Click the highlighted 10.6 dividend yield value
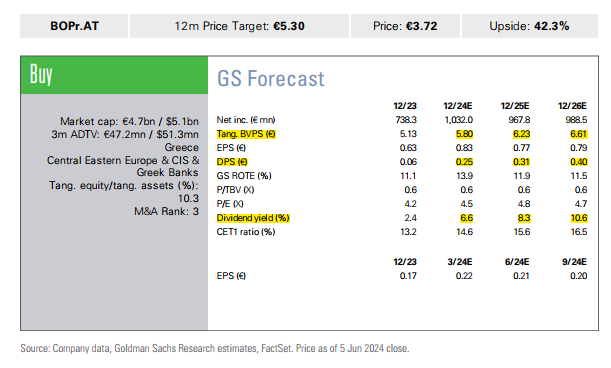The height and width of the screenshot is (368, 611). tap(579, 218)
